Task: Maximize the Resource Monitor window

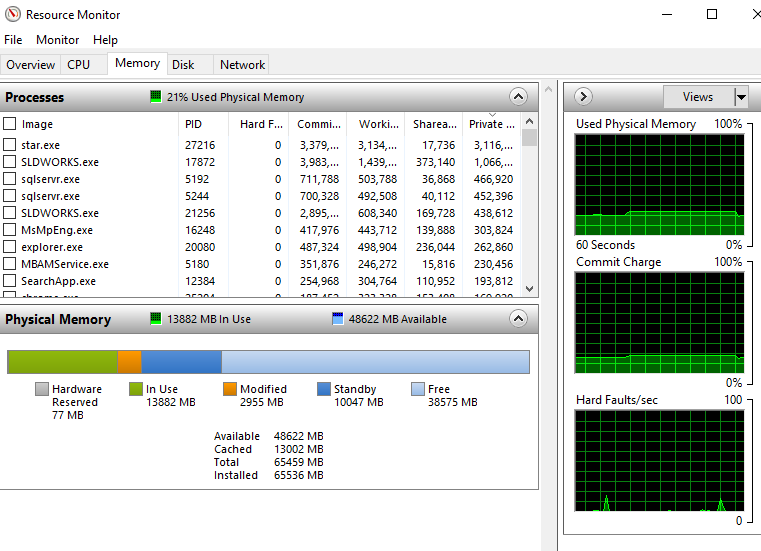Action: [x=711, y=14]
